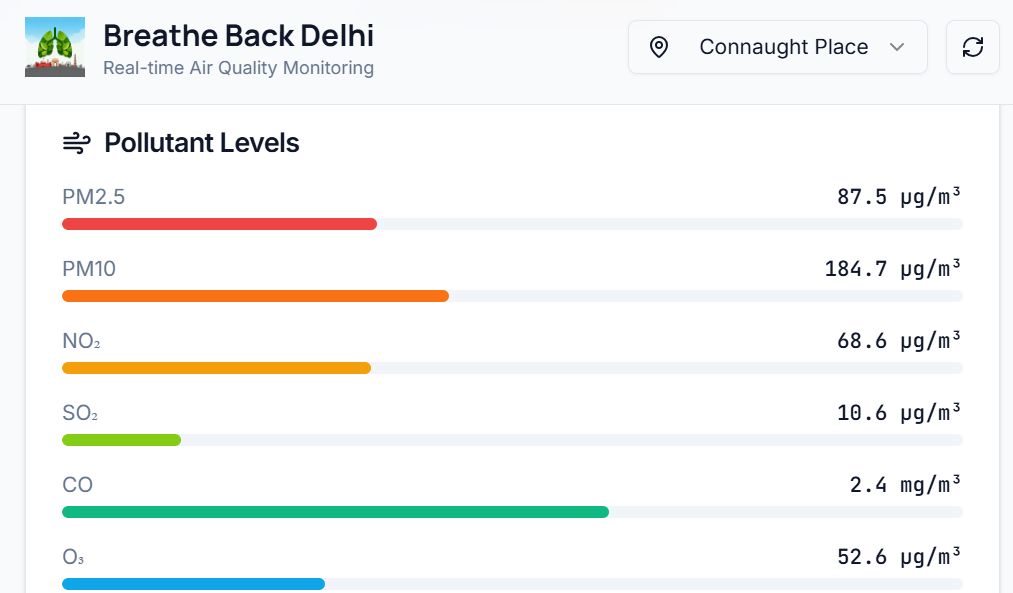Select the PM2.5 pollutant label

click(x=94, y=197)
